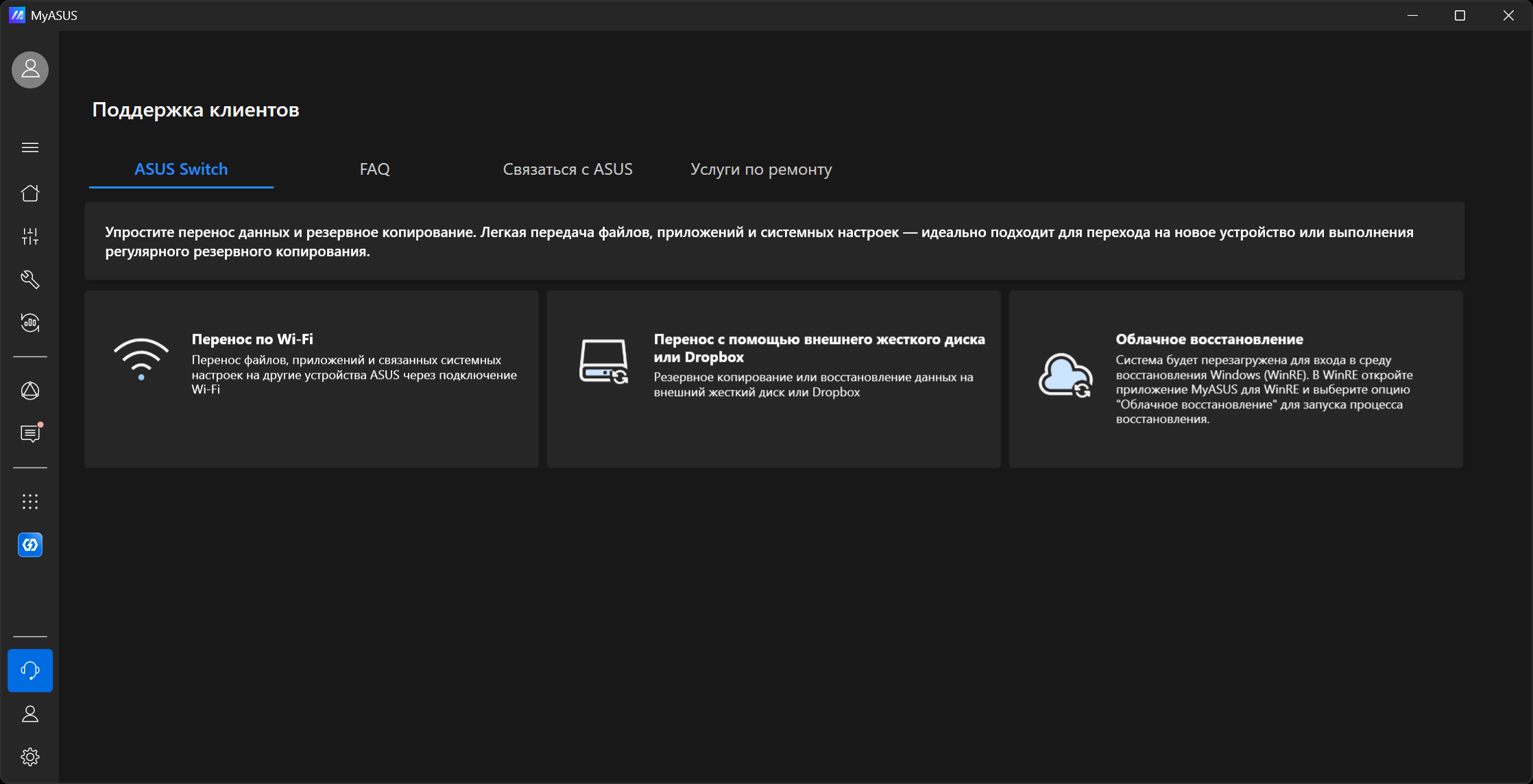Open news and messages icon

click(30, 433)
